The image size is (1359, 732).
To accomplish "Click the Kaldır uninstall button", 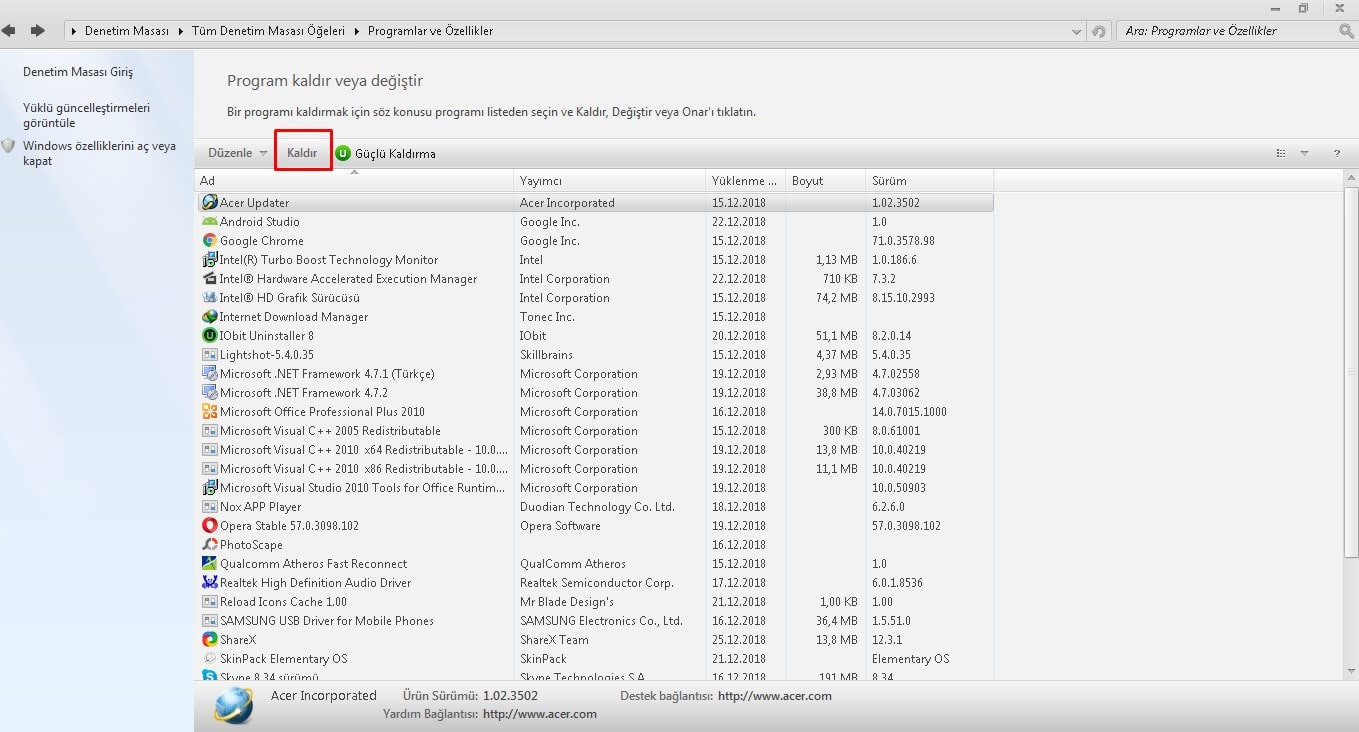I will [x=302, y=153].
